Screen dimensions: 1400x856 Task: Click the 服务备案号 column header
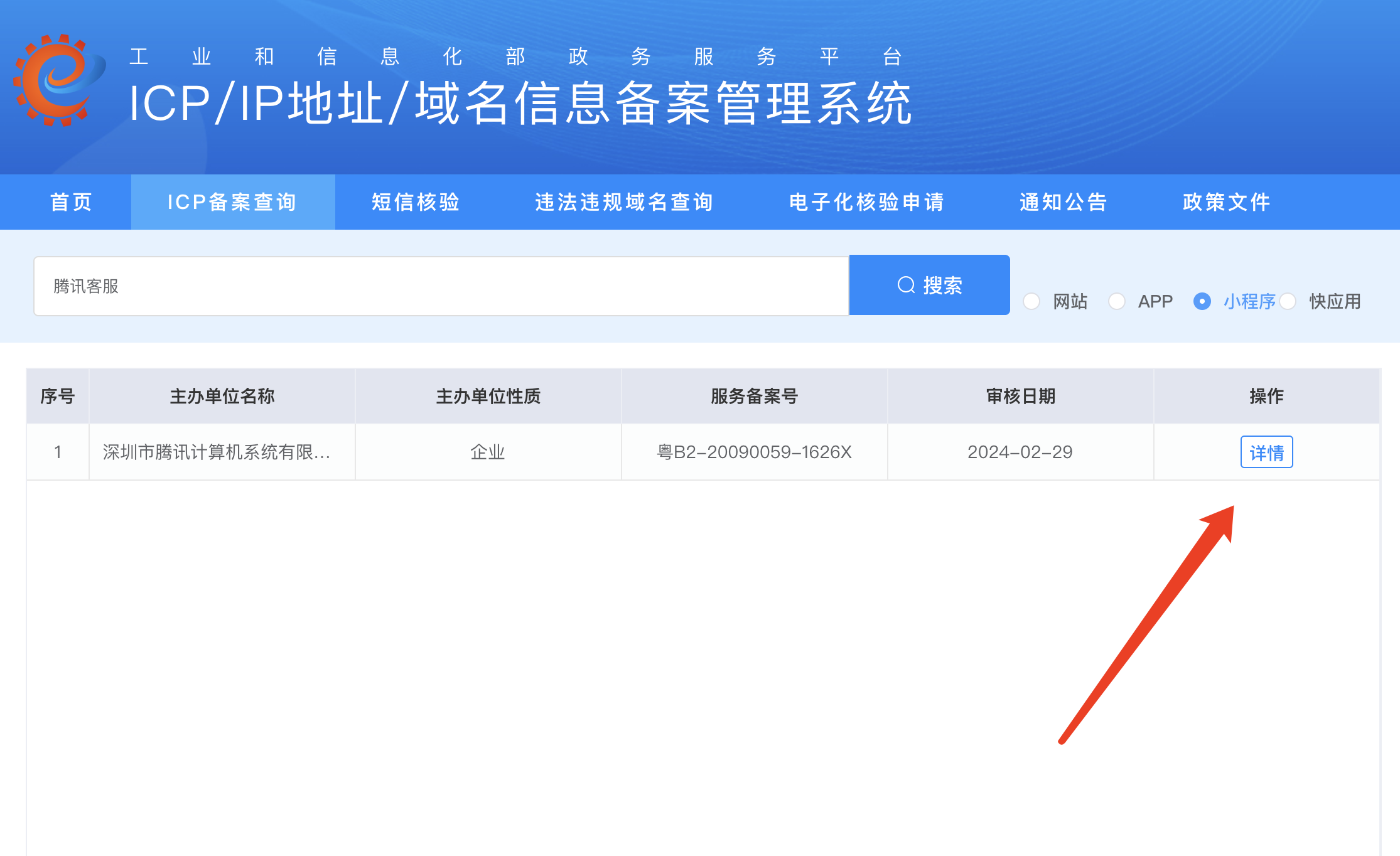click(x=754, y=396)
